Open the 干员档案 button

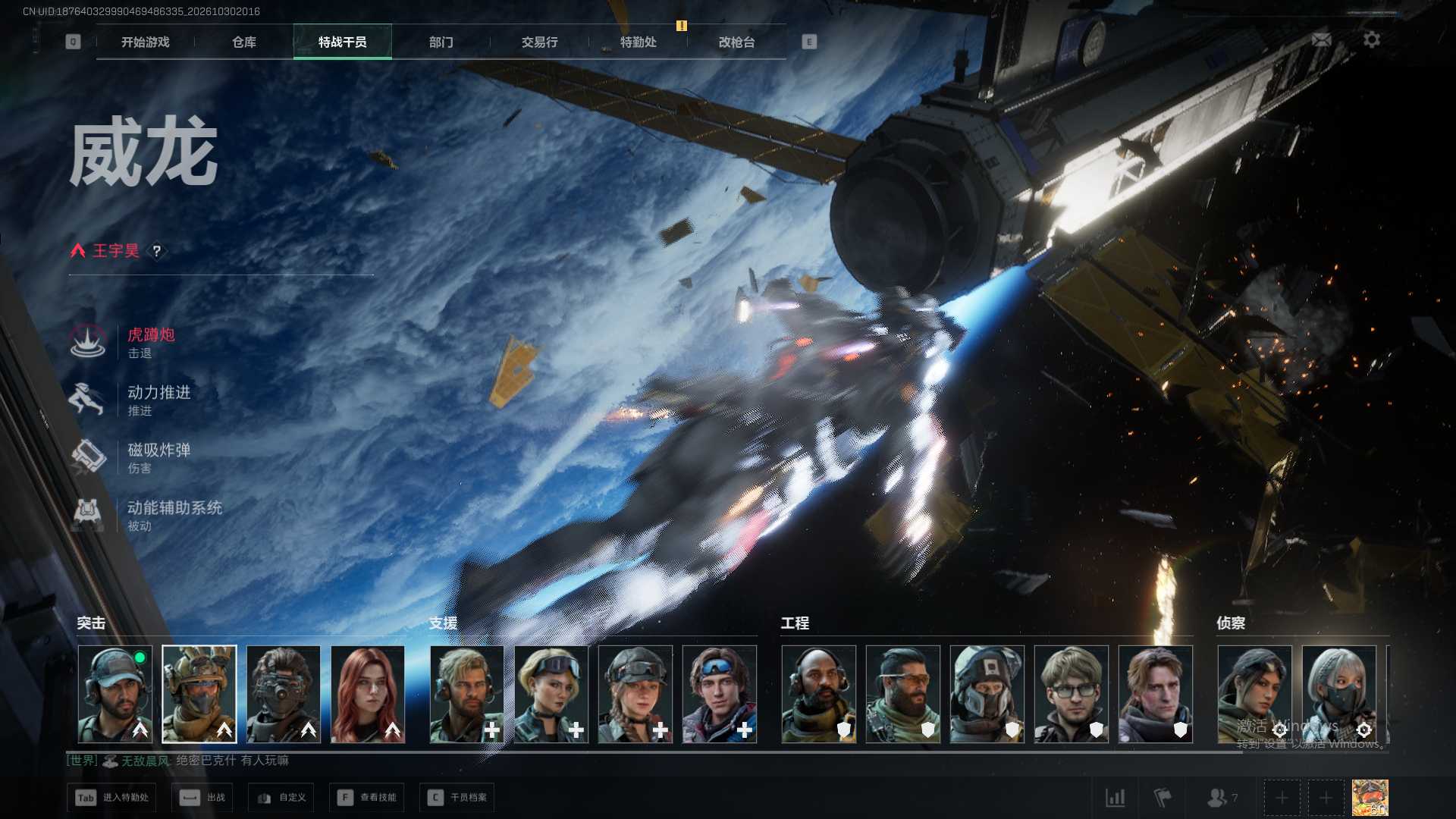click(x=457, y=798)
